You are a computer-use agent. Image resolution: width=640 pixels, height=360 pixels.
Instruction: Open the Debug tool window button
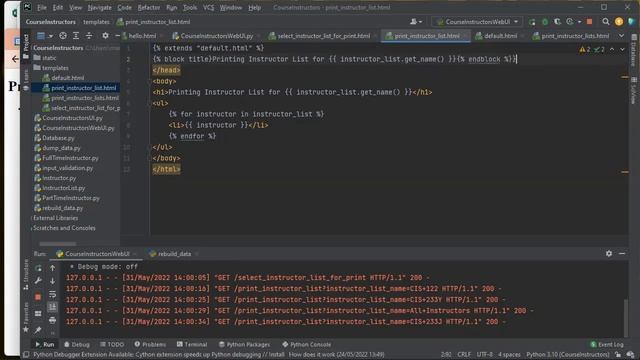pyautogui.click(x=76, y=344)
